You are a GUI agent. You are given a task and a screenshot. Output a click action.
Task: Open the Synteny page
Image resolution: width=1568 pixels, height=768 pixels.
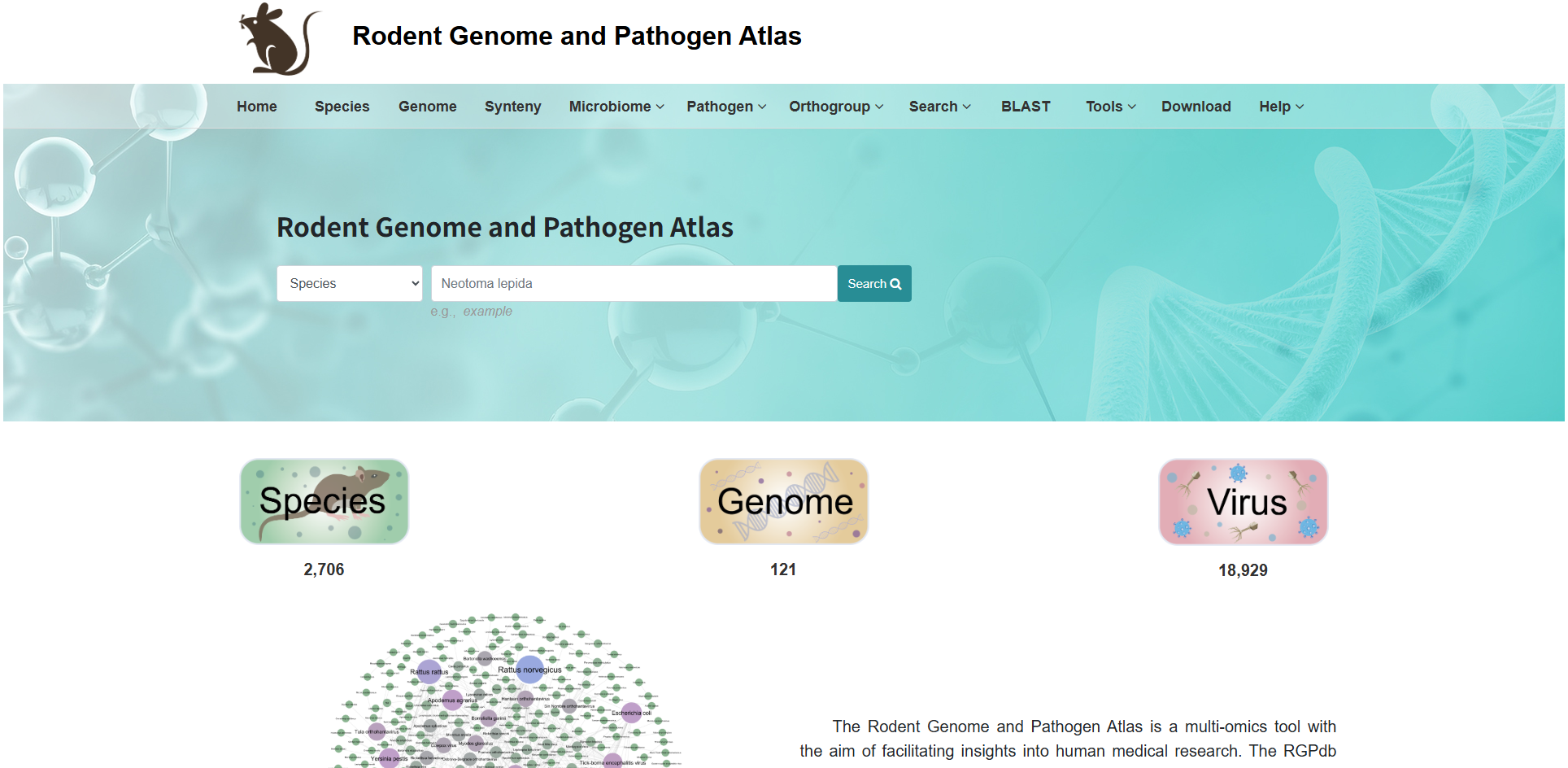point(513,107)
